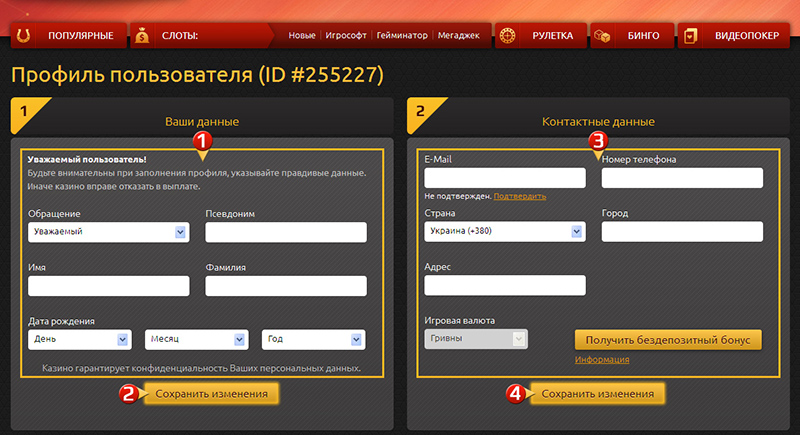Expand the Год birth year dropdown
The height and width of the screenshot is (435, 800).
coord(313,339)
